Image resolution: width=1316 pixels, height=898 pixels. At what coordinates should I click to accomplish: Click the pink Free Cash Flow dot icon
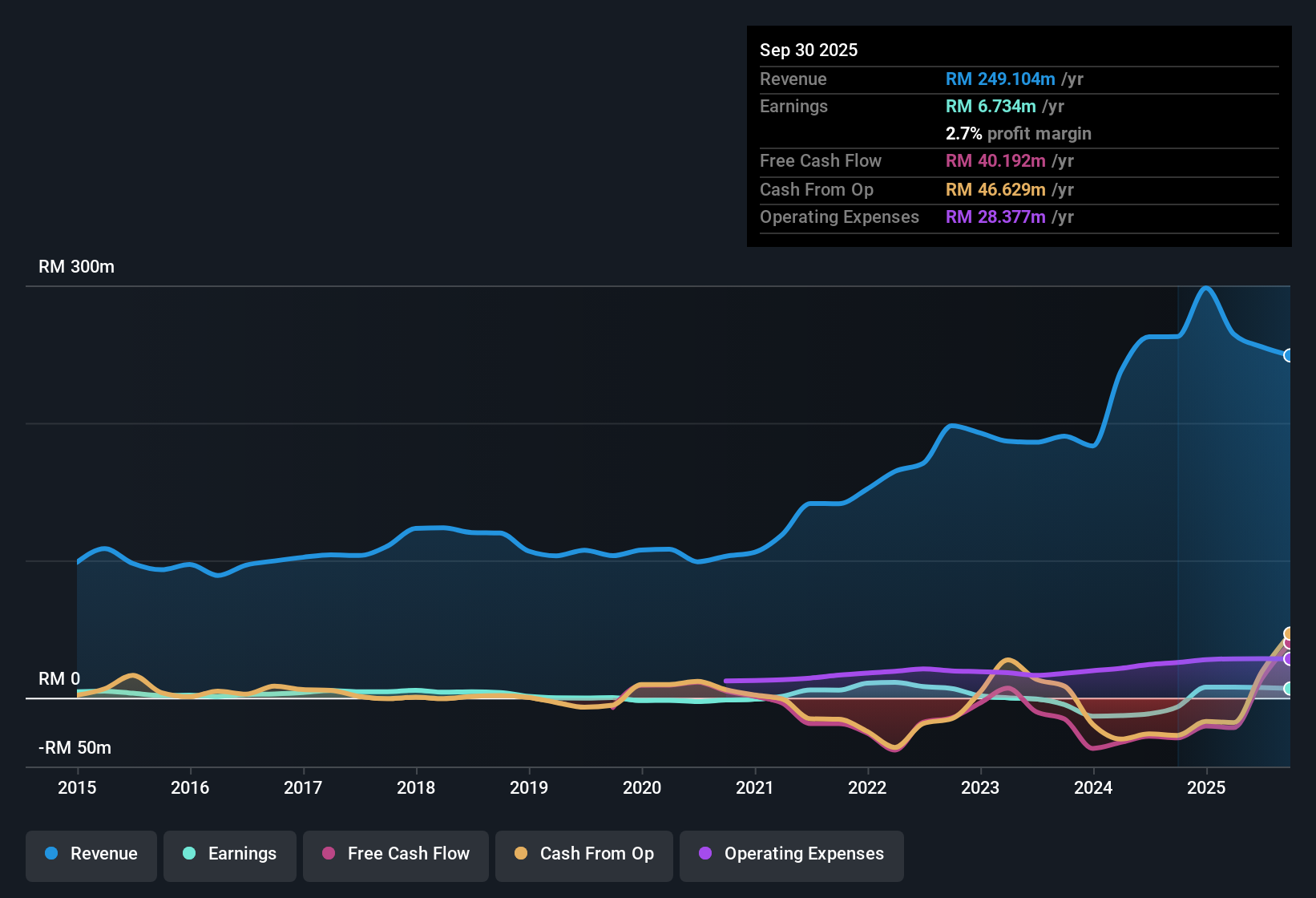coord(328,854)
